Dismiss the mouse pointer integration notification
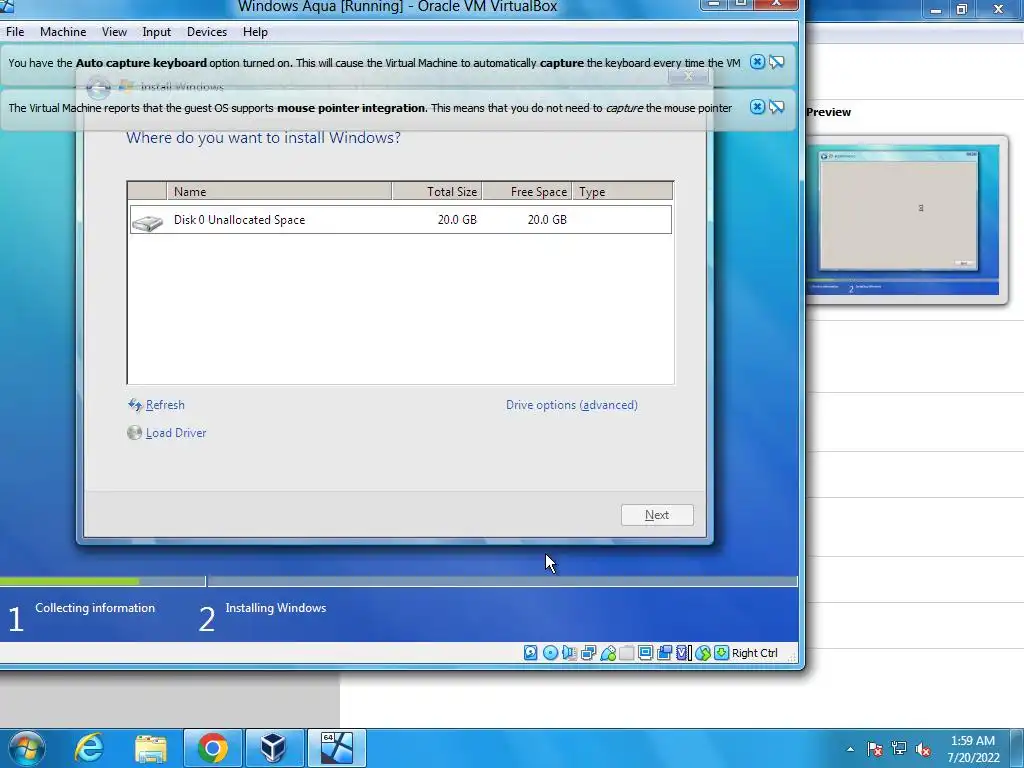 pos(757,107)
